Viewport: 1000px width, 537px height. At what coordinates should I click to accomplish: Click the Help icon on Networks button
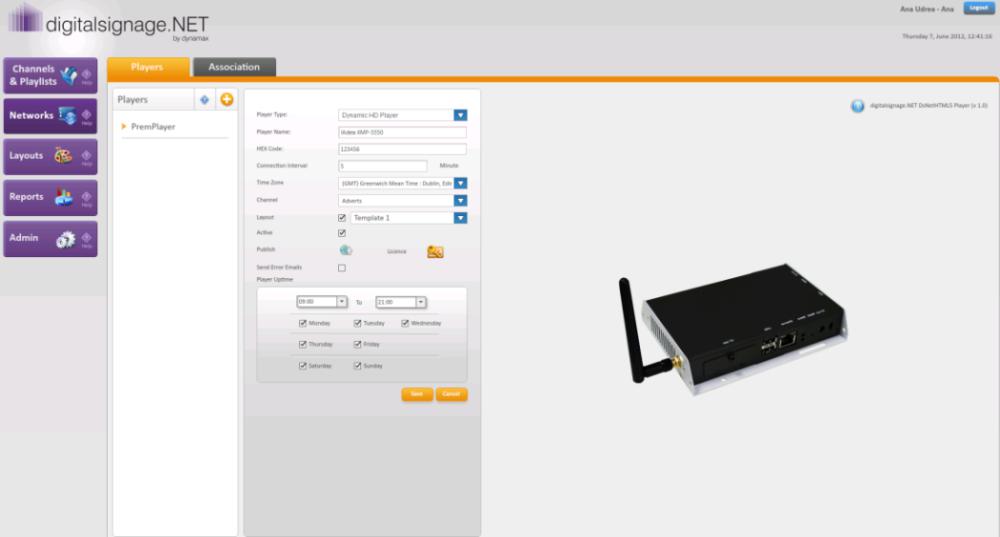tap(87, 117)
